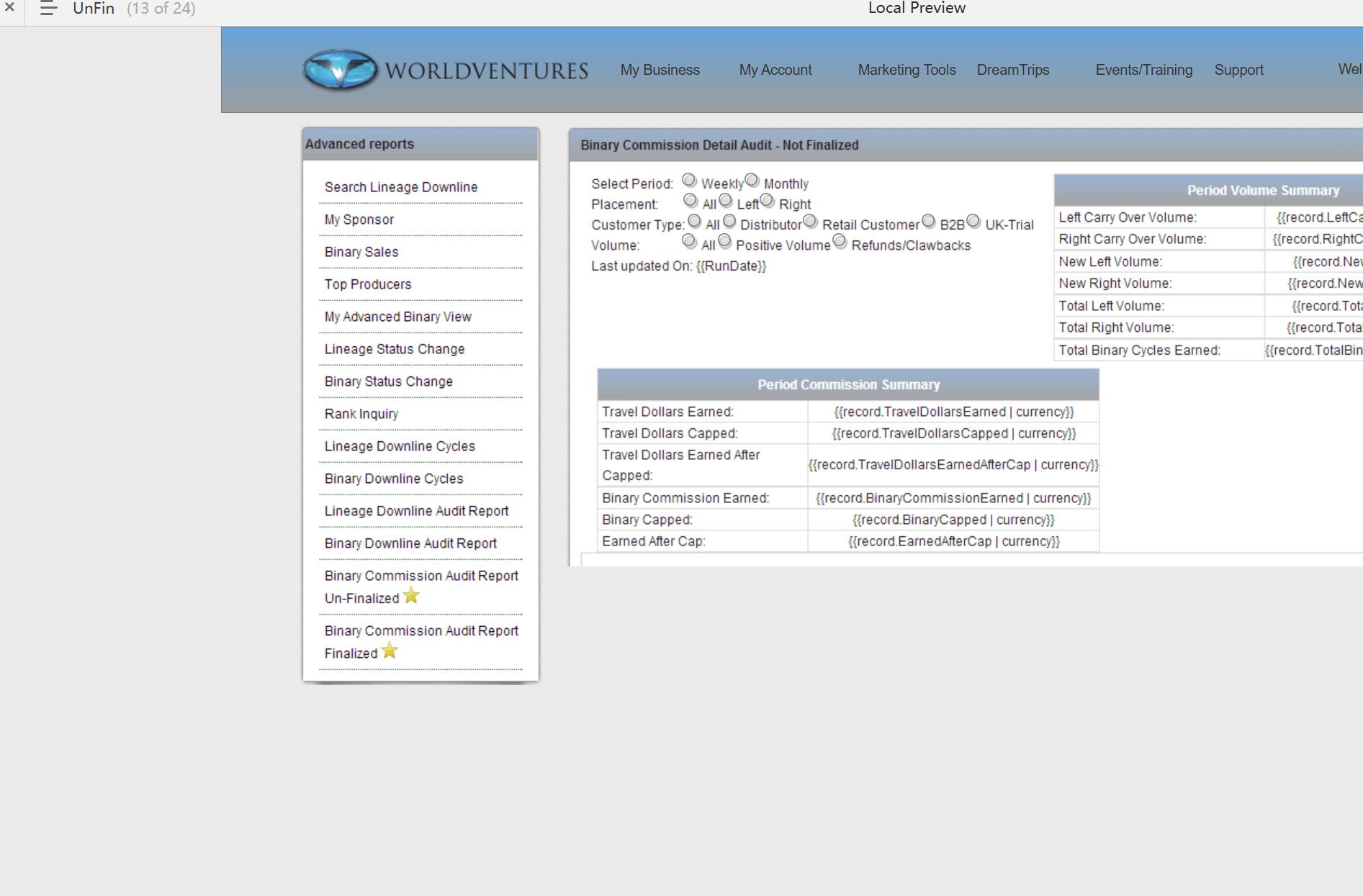Select the Placement All radio button
Screen dimensions: 1363x896
691,201
